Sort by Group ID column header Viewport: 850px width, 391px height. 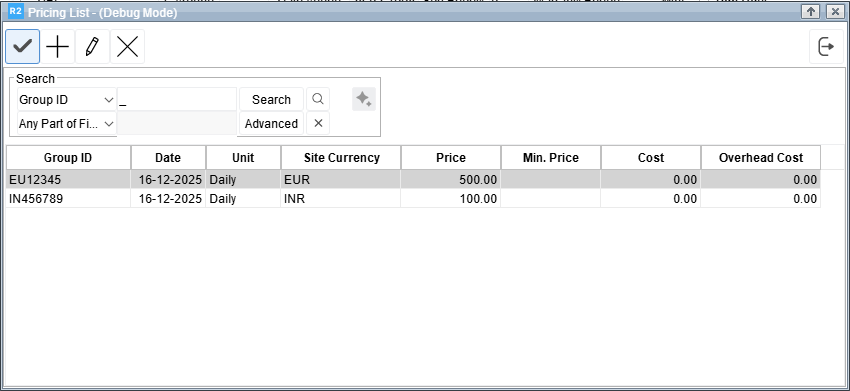68,158
